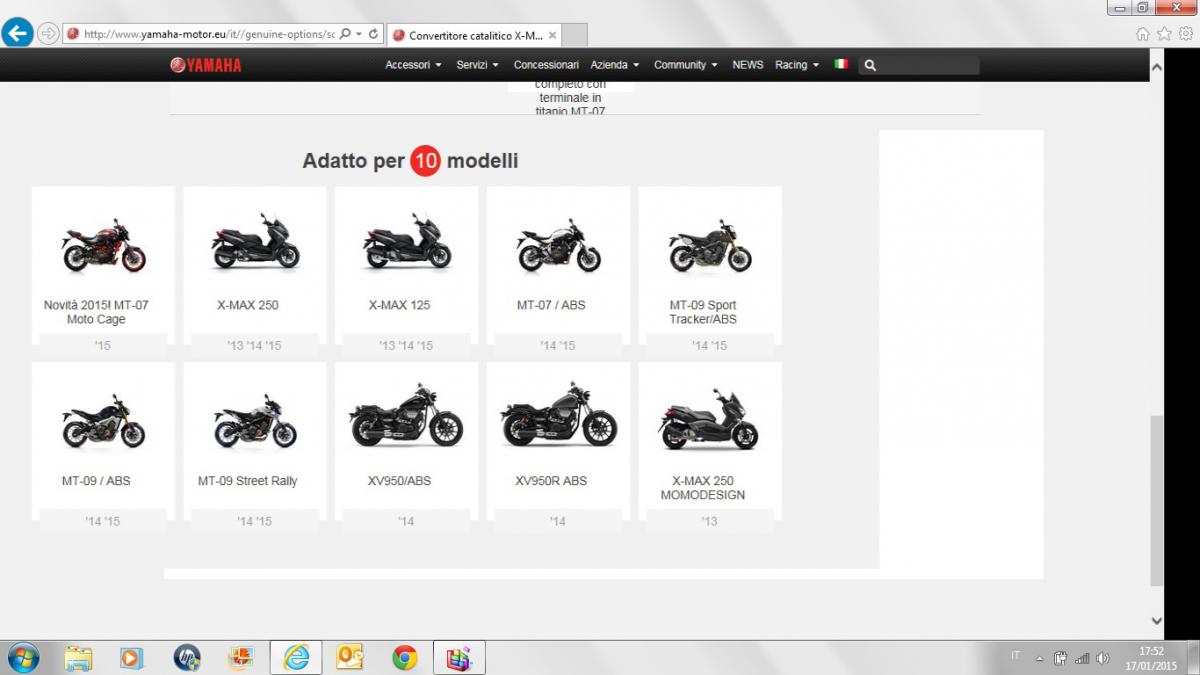Screen dimensions: 1200x675
Task: Click the page scrollbar up arrow
Action: pyautogui.click(x=1157, y=68)
